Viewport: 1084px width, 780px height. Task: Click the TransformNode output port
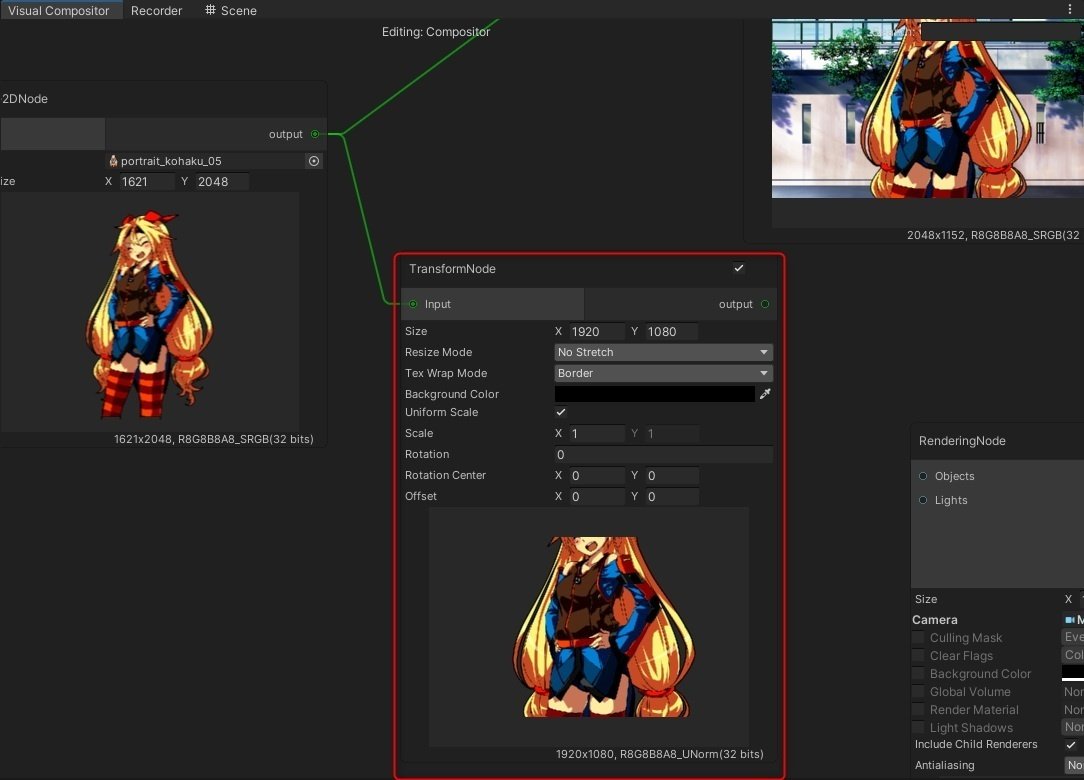coord(765,304)
